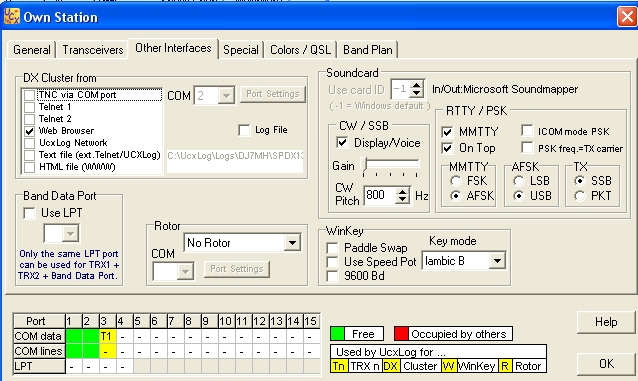Open the LPT port dropdown
Viewport: 638px width, 381px height.
(x=70, y=234)
